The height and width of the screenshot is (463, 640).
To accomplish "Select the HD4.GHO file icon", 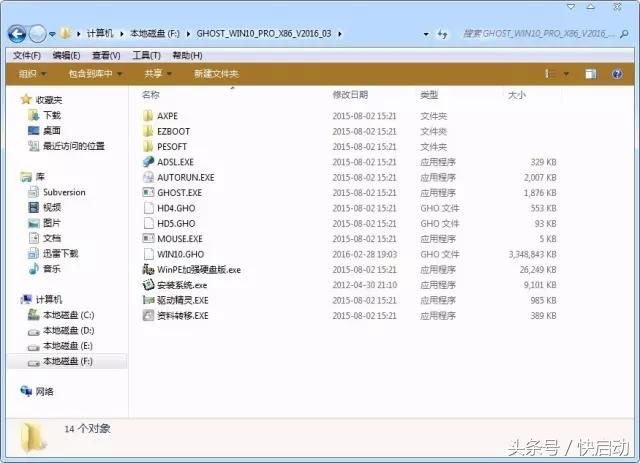I will [148, 208].
